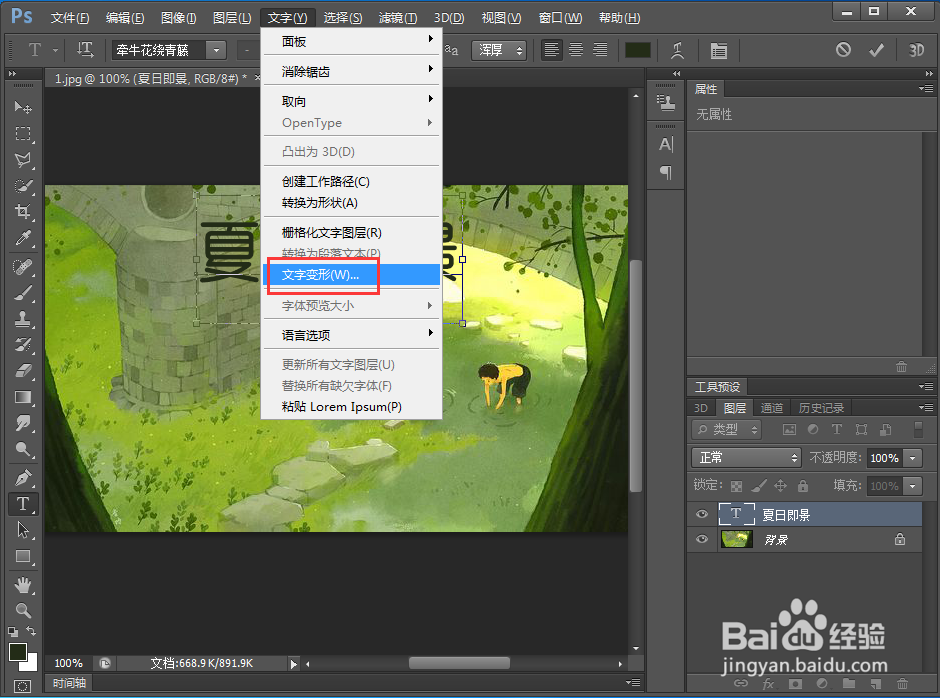The width and height of the screenshot is (940, 698).
Task: Select the Rectangular Marquee tool
Action: [x=23, y=133]
